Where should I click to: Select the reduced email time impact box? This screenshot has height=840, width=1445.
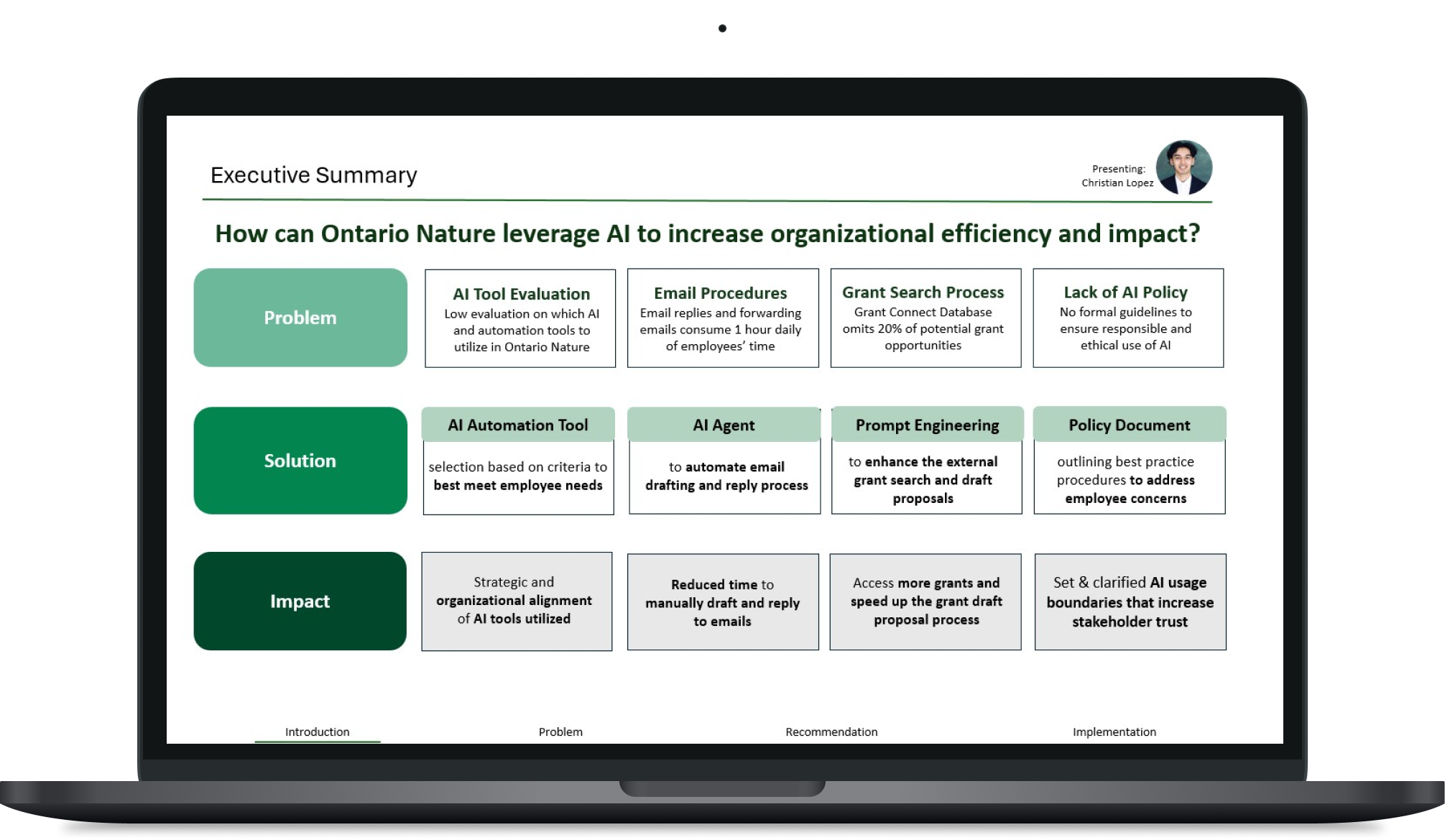pyautogui.click(x=723, y=602)
